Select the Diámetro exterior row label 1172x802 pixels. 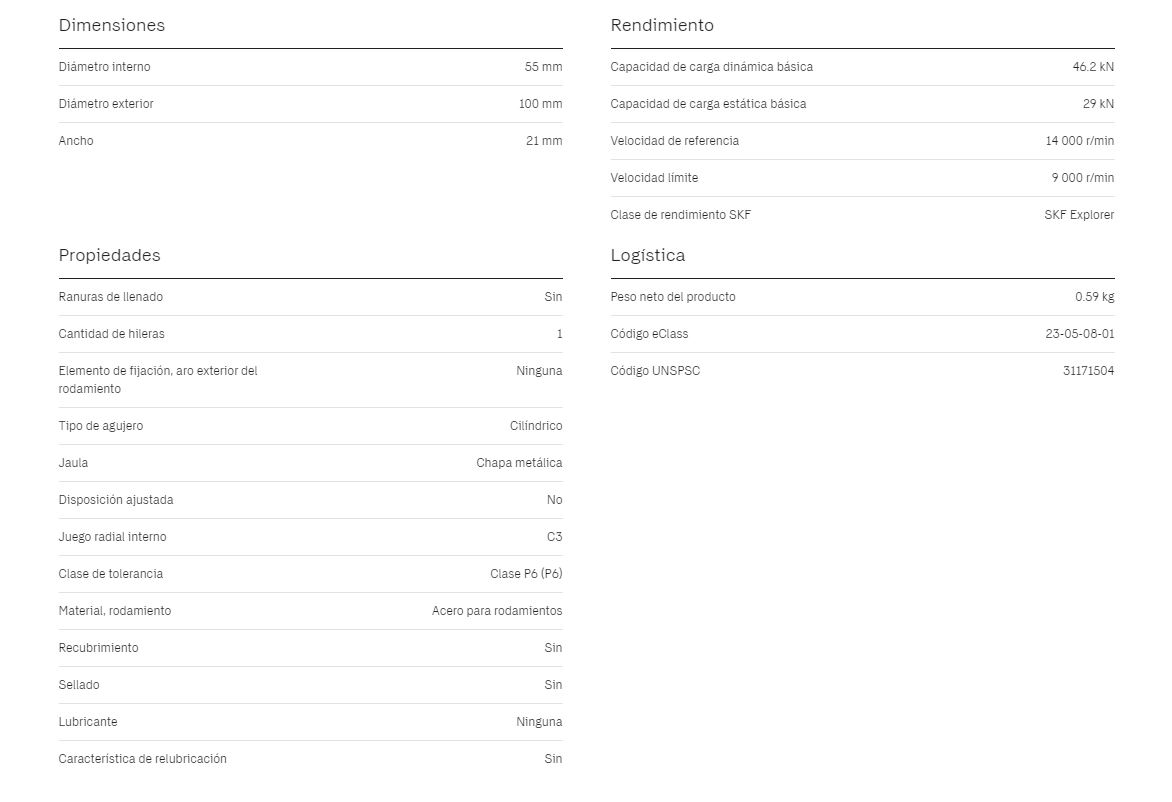tap(105, 104)
